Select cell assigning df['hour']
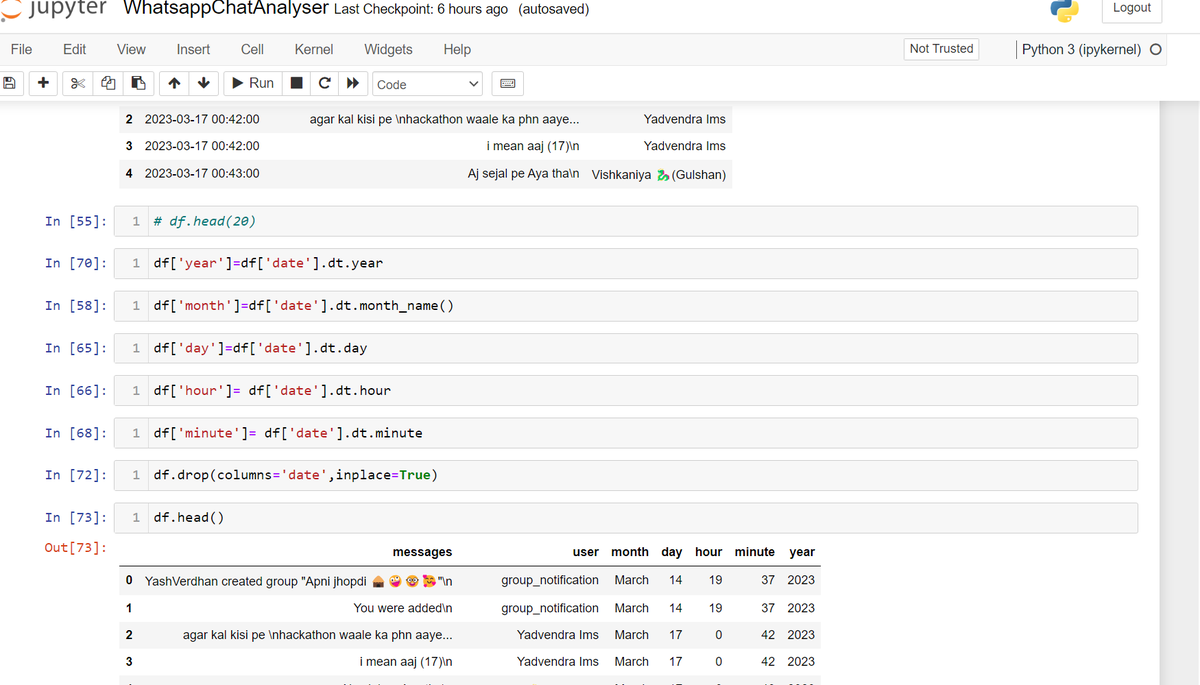This screenshot has width=1200, height=685. pos(628,390)
